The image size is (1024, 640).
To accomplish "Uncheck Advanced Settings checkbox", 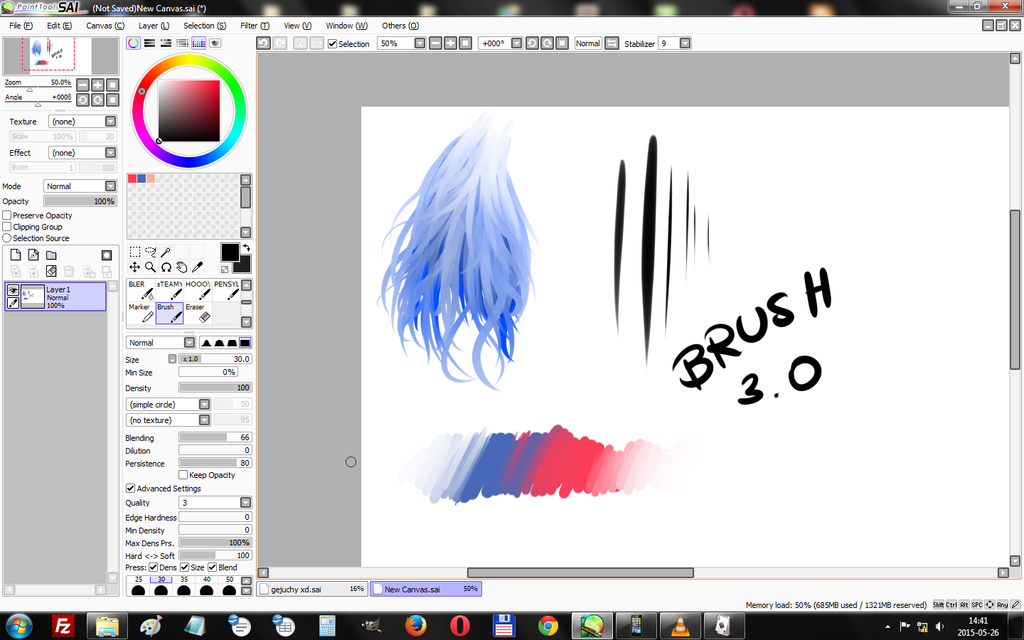I will coord(131,488).
